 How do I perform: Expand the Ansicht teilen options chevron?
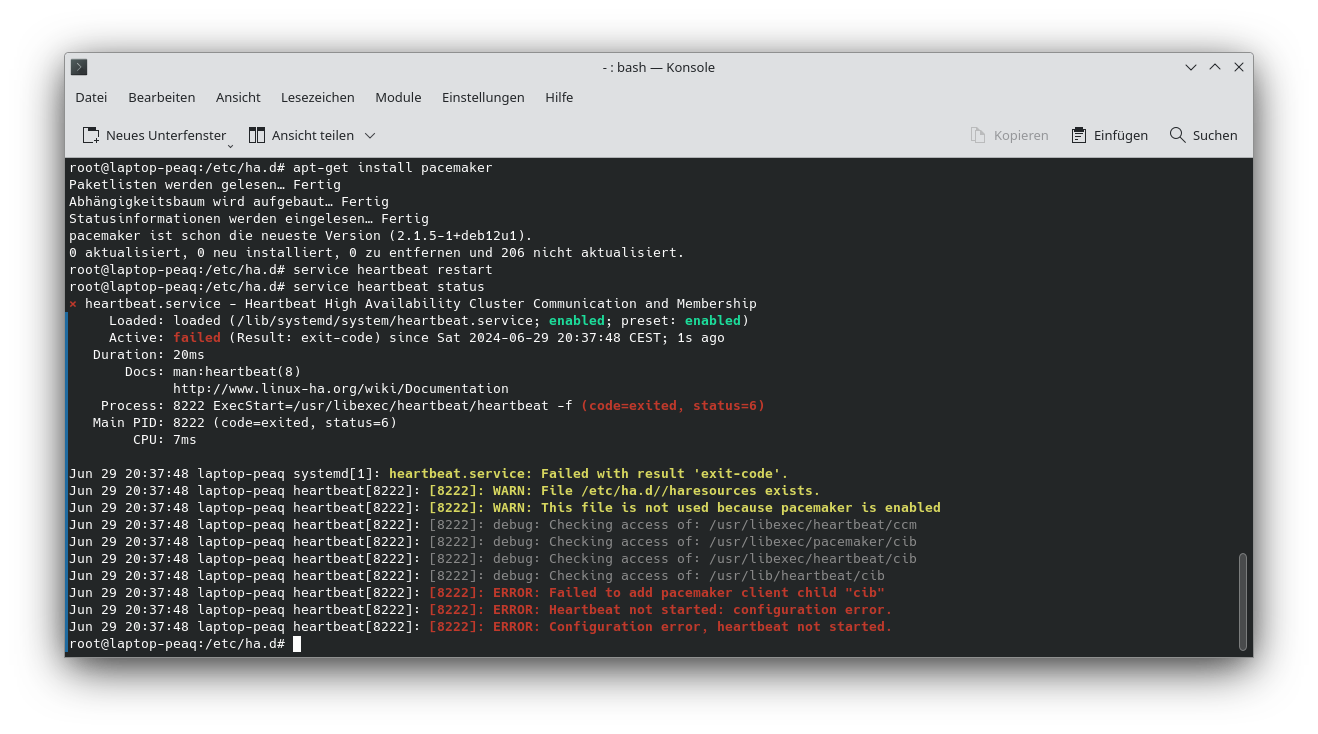click(369, 135)
